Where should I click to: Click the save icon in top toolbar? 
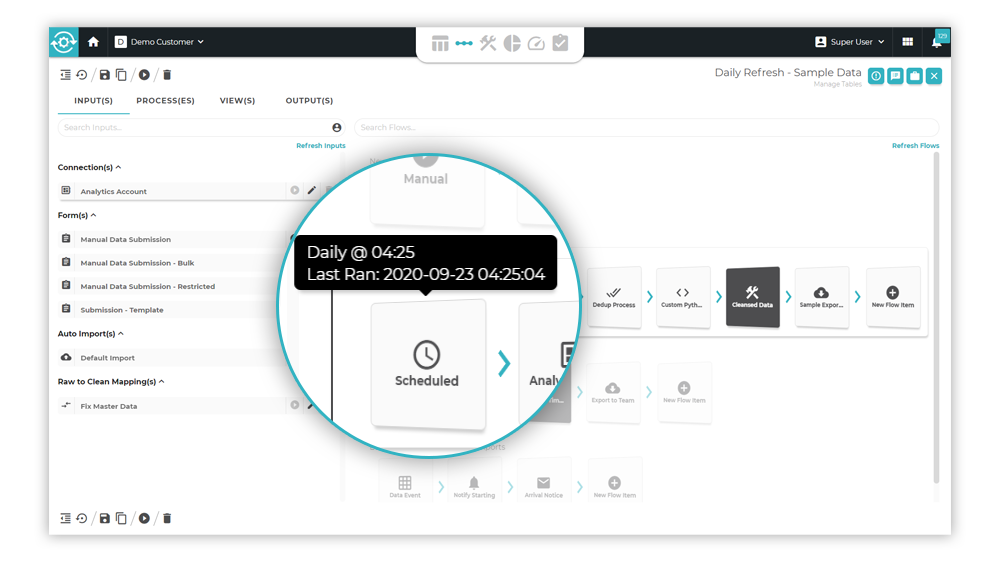tap(105, 75)
